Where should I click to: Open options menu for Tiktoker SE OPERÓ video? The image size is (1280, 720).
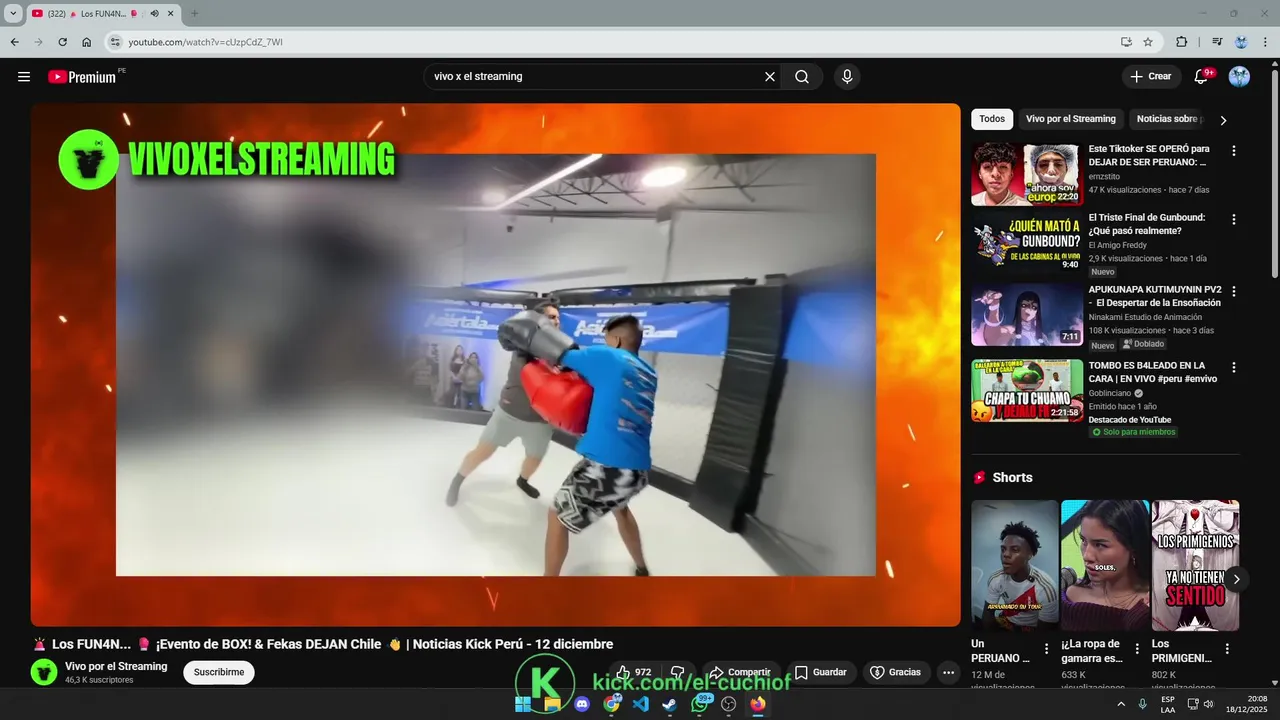click(1233, 151)
